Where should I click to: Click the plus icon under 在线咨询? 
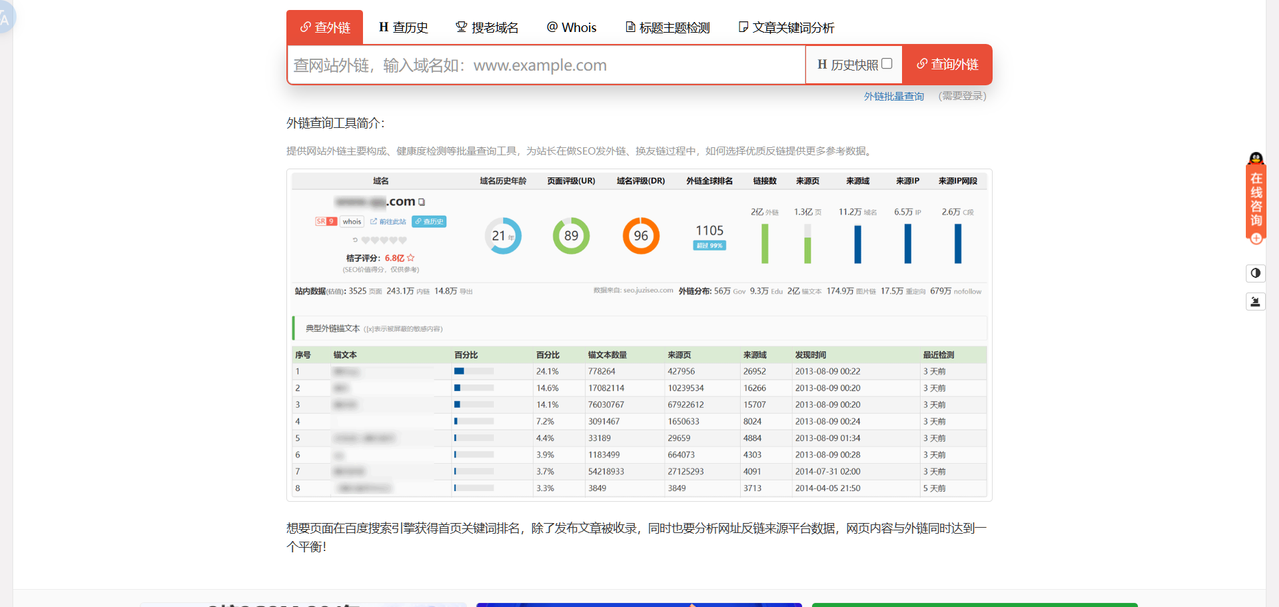tap(1256, 238)
